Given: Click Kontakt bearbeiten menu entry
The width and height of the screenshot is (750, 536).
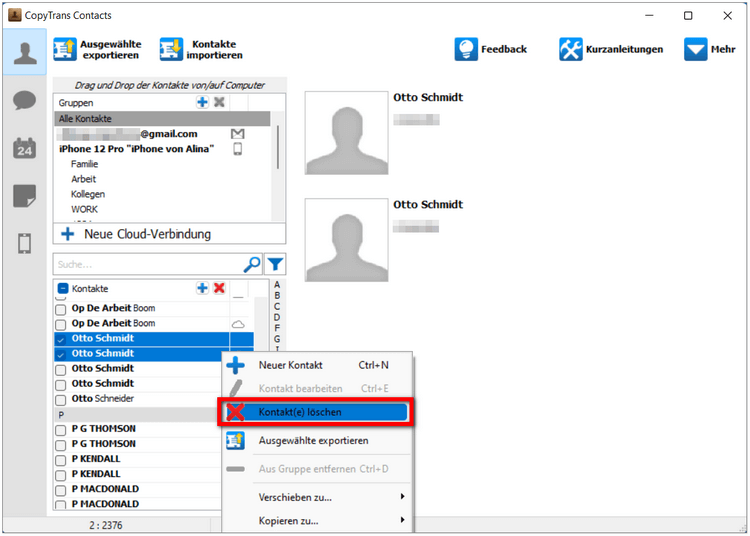Looking at the screenshot, I should pos(316,388).
